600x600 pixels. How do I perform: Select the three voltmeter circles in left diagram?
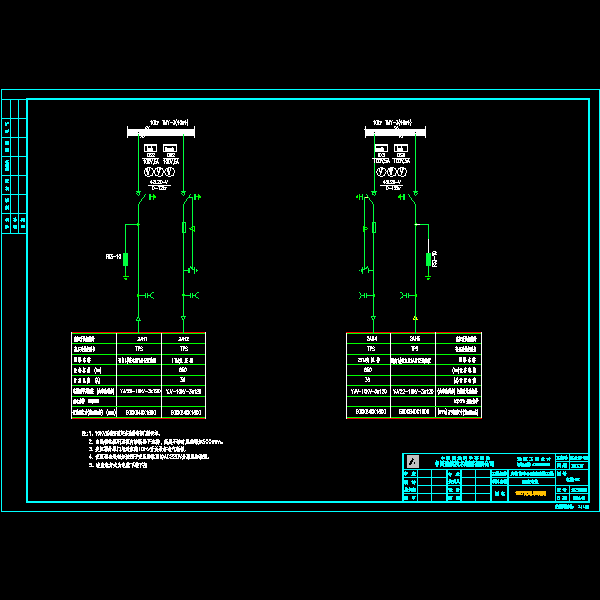(159, 172)
